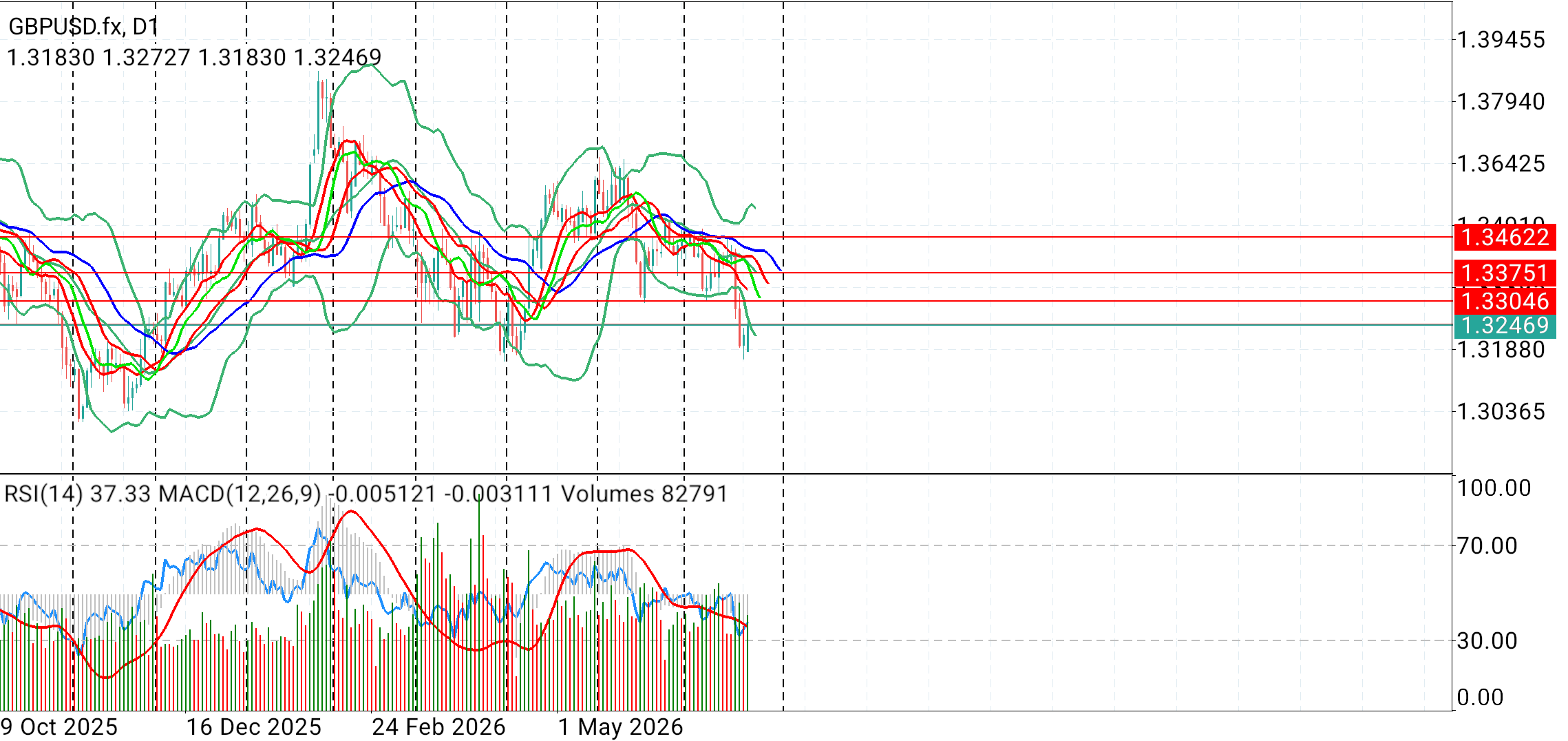
Task: Click the 1.36425 price scale value
Action: pyautogui.click(x=1501, y=164)
